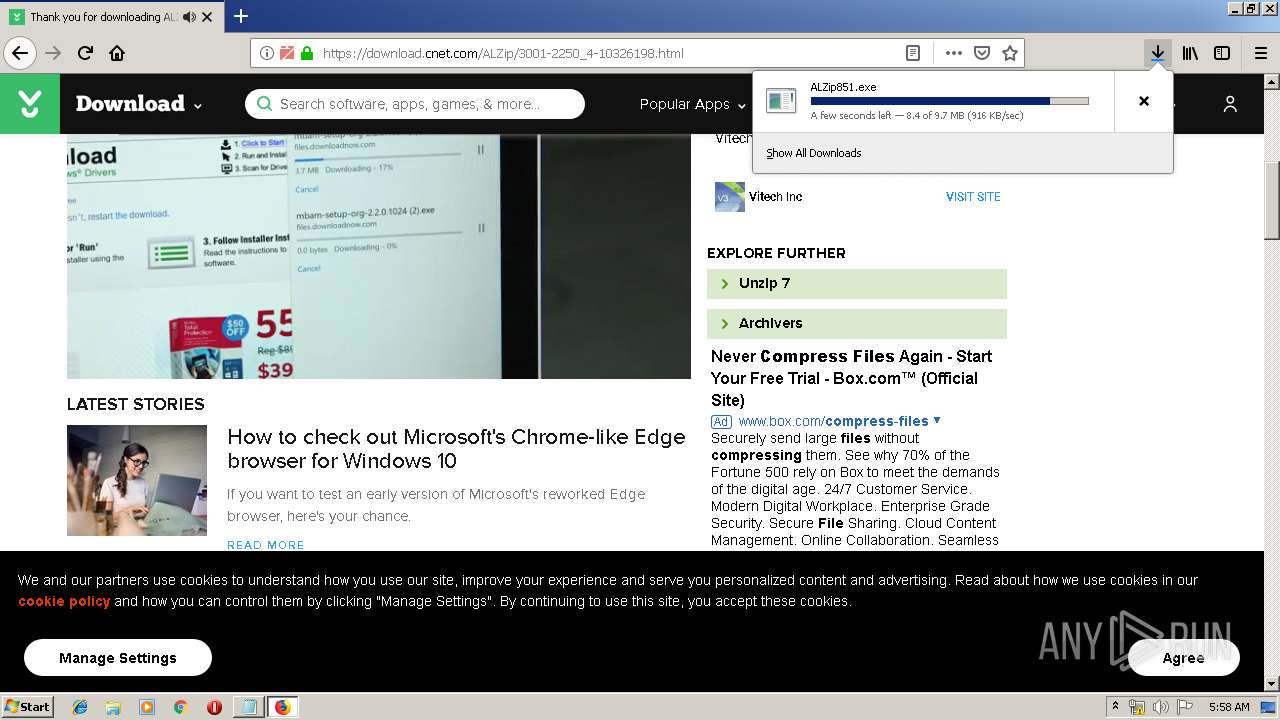The image size is (1280, 720).
Task: Cancel the ALZip851.exe download
Action: click(x=1144, y=101)
